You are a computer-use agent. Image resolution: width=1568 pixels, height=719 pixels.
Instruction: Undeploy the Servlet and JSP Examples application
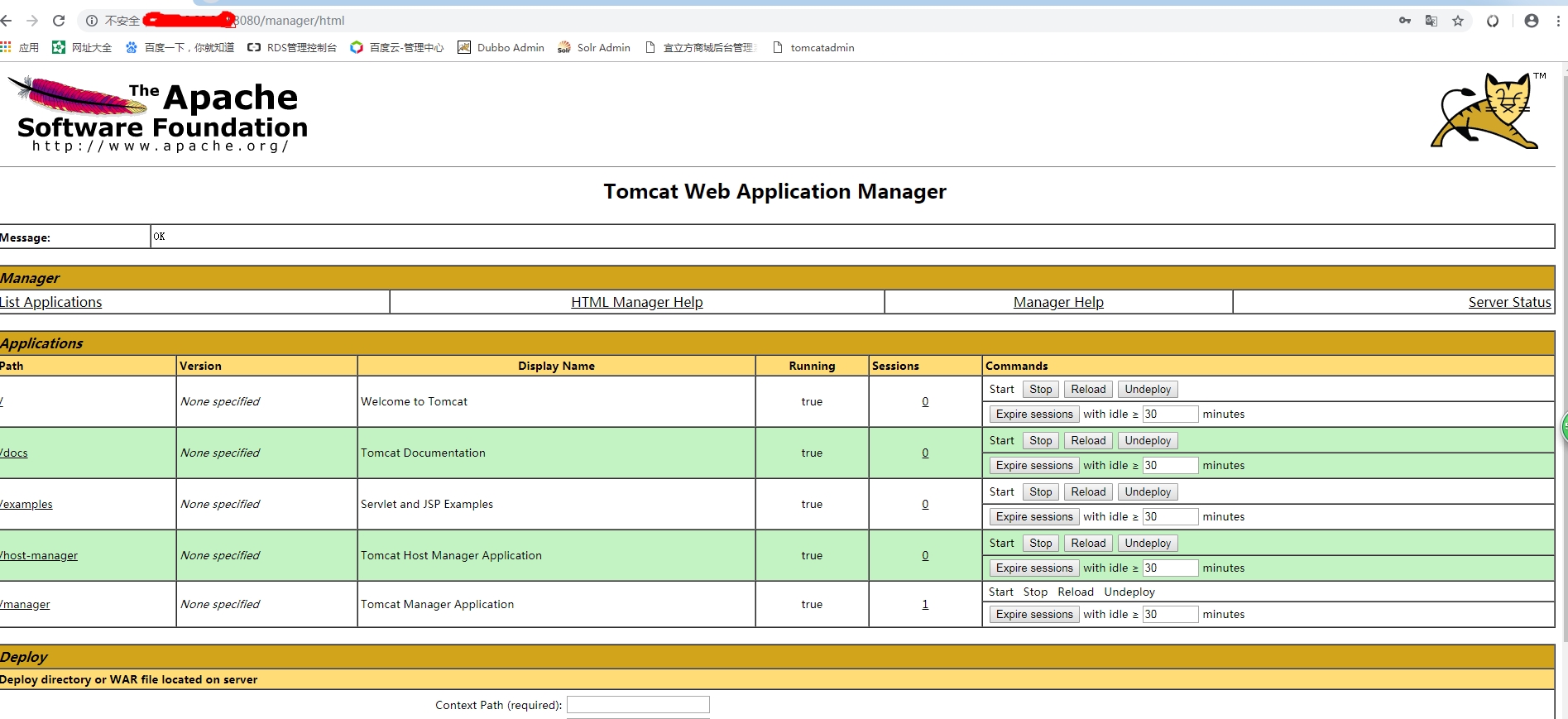[1148, 491]
